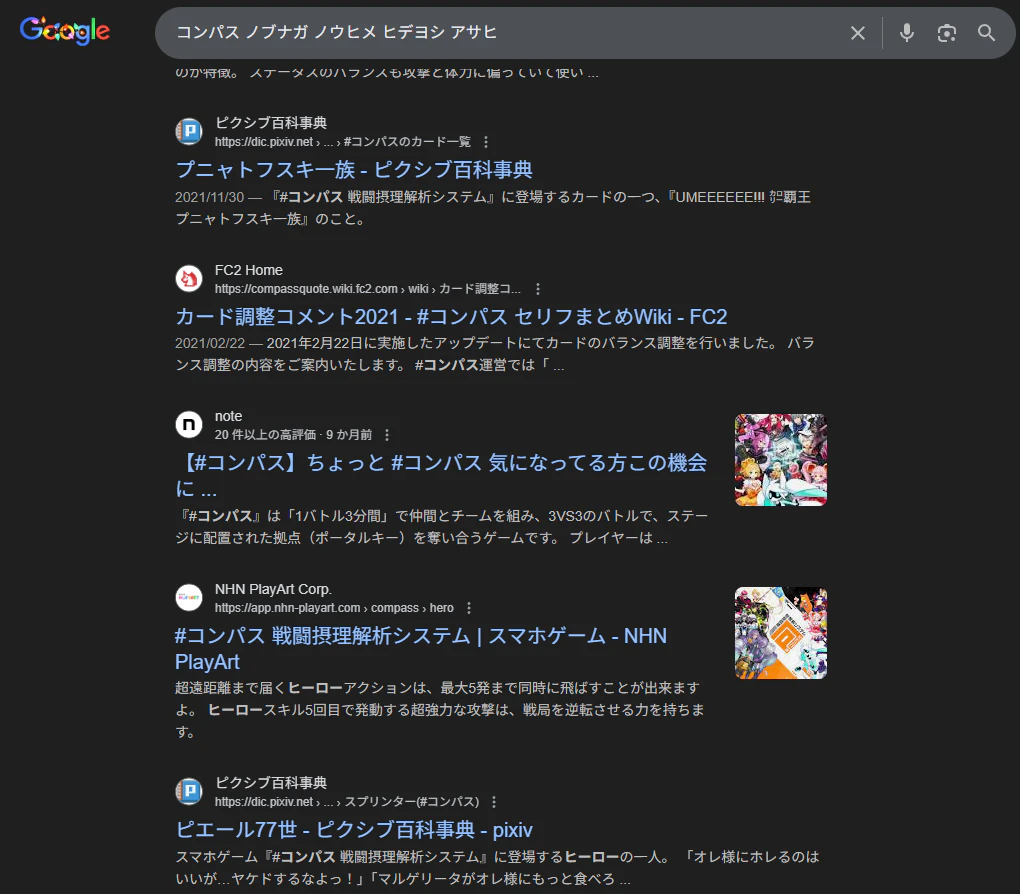The width and height of the screenshot is (1020, 894).
Task: Click the magnifier search button
Action: [986, 33]
